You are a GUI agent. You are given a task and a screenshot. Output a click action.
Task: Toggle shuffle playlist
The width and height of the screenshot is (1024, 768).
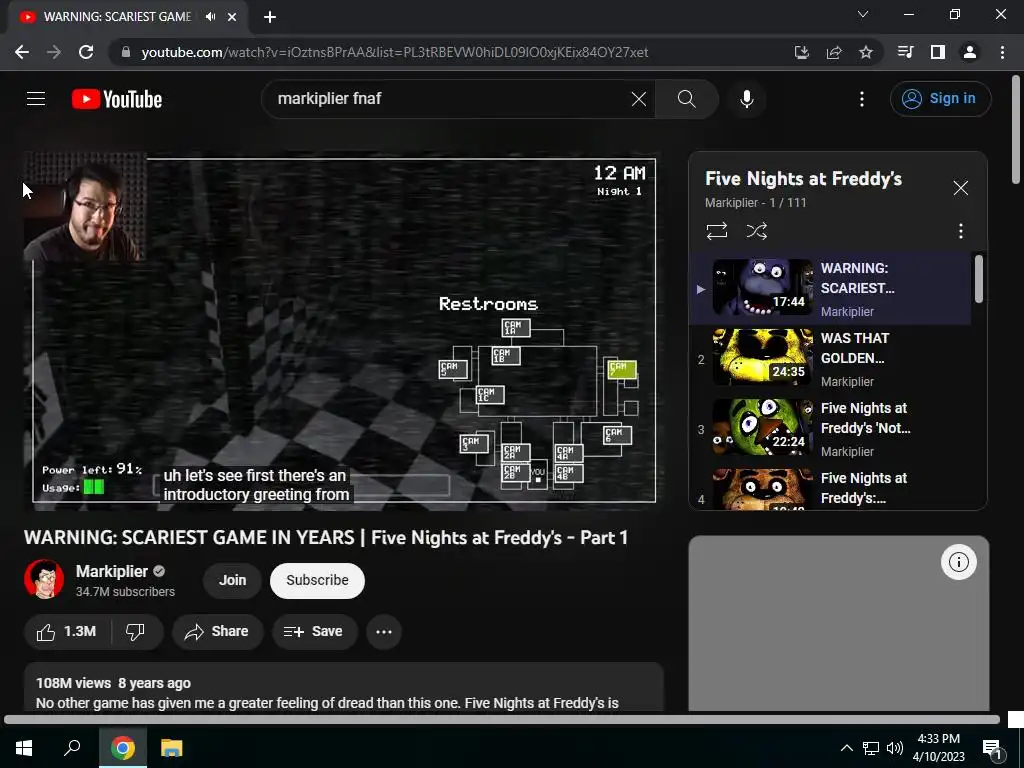point(757,231)
